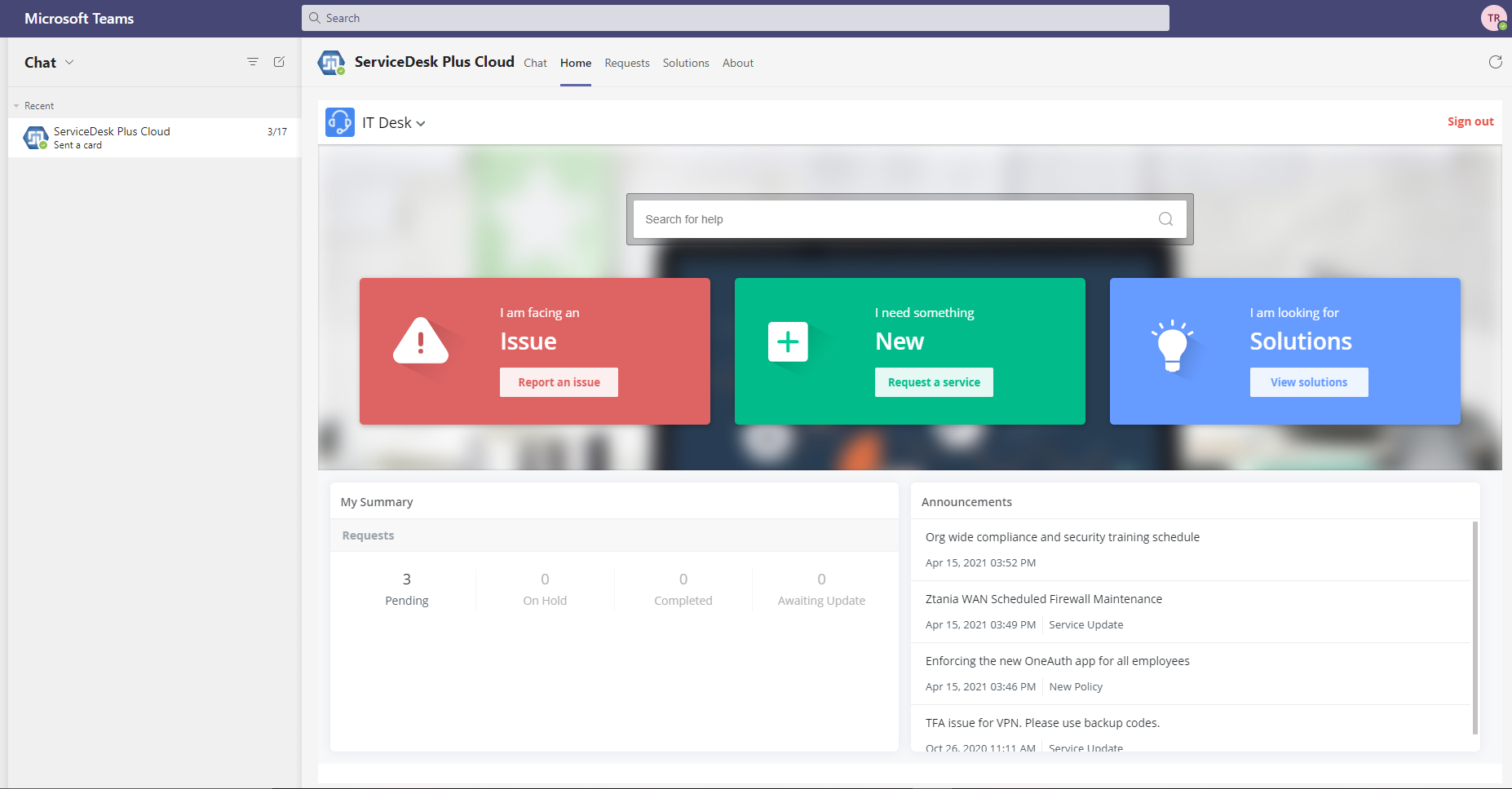Click the lightbulb Solutions icon
Screen dimensions: 1512x789
tap(1172, 346)
